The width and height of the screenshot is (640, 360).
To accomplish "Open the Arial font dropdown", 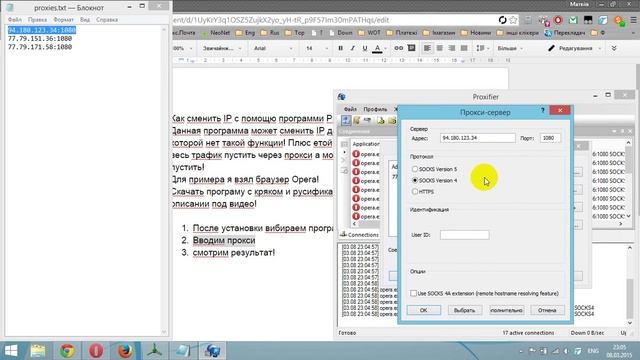I will [x=273, y=48].
